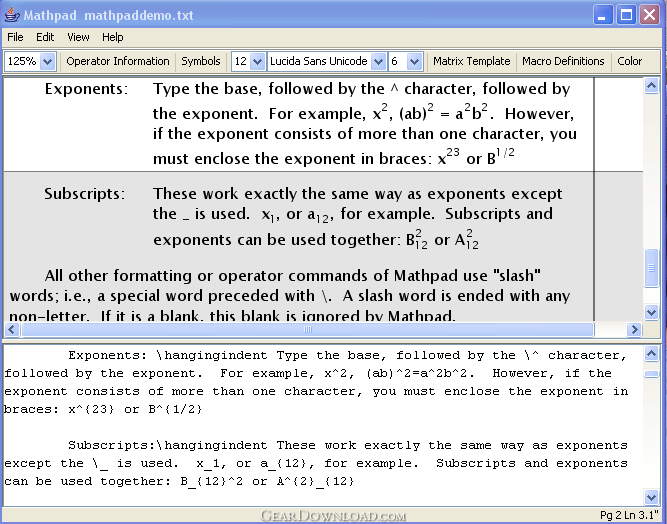Click 'x^{23} or B^{1/2}' in the source editor
The height and width of the screenshot is (524, 667).
click(x=135, y=409)
